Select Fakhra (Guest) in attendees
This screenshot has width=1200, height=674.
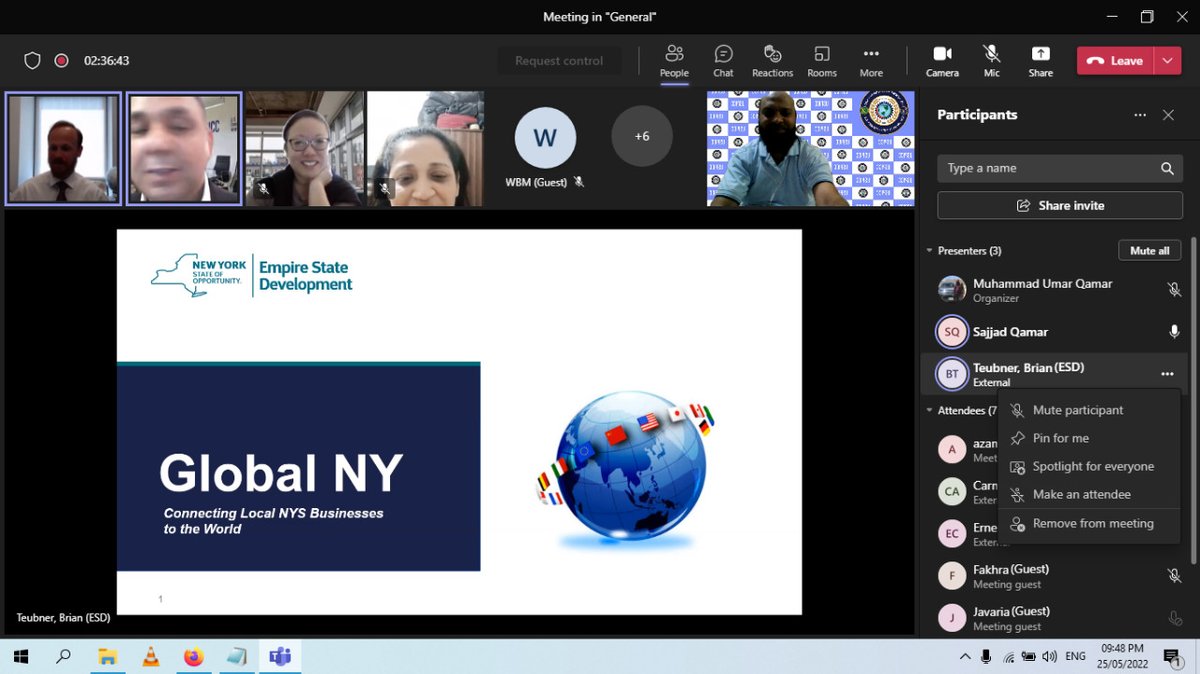tap(1054, 576)
